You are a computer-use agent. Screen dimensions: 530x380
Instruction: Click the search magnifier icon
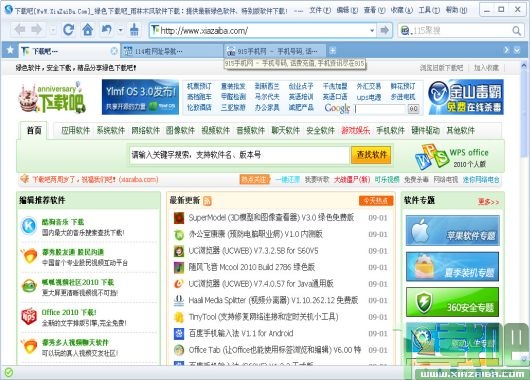(x=516, y=31)
